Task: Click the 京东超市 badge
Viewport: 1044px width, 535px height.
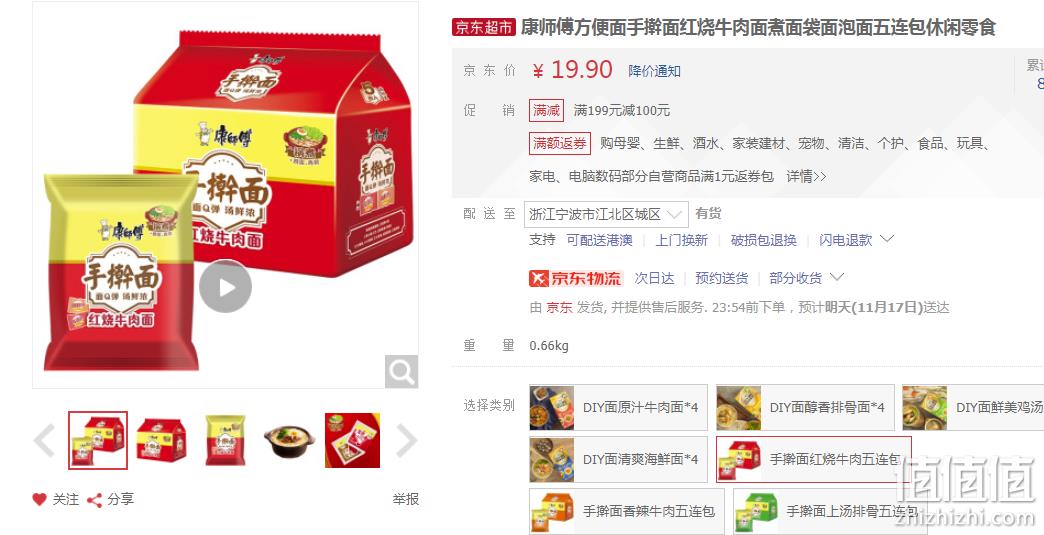Action: point(484,27)
